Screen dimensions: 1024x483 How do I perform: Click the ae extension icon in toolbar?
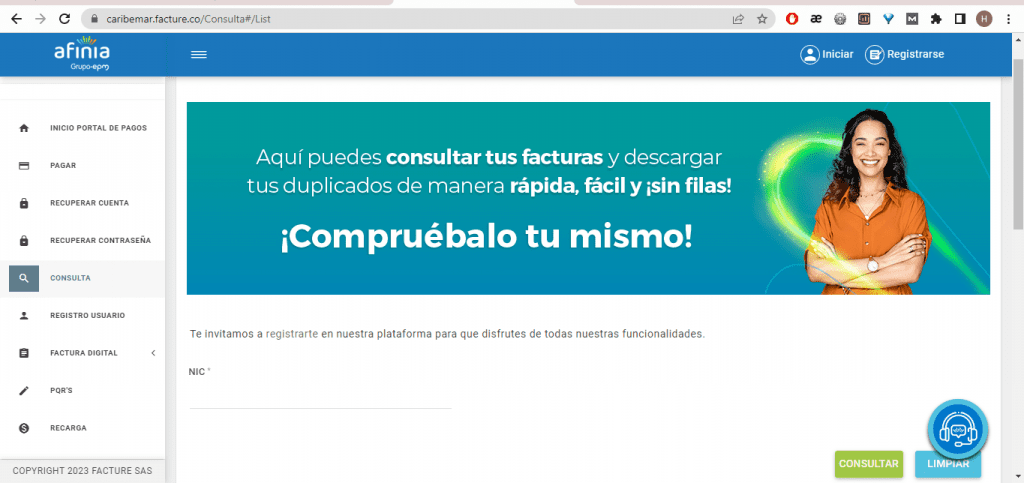tap(816, 19)
